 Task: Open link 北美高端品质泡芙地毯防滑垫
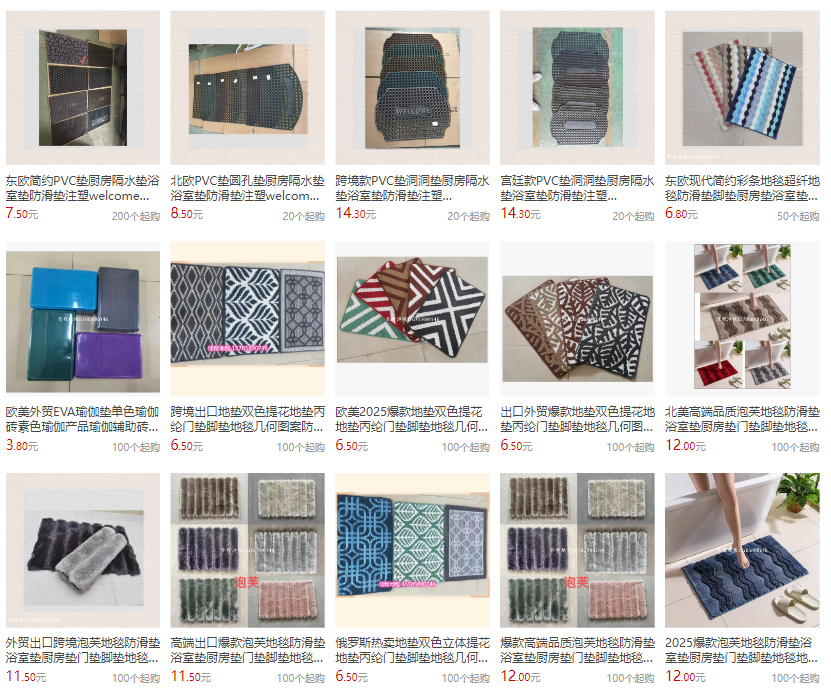click(x=742, y=419)
